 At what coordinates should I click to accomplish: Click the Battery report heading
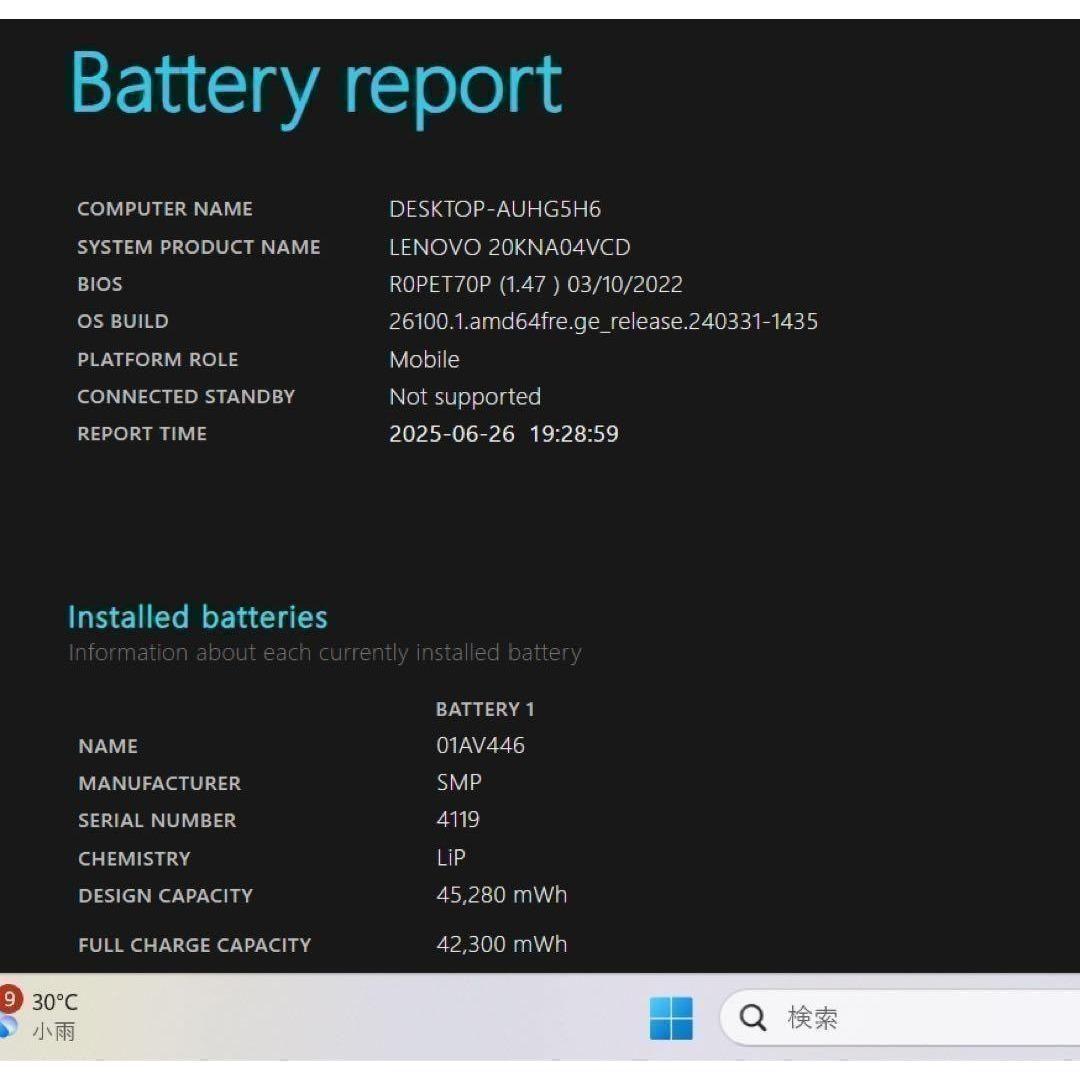coord(316,84)
